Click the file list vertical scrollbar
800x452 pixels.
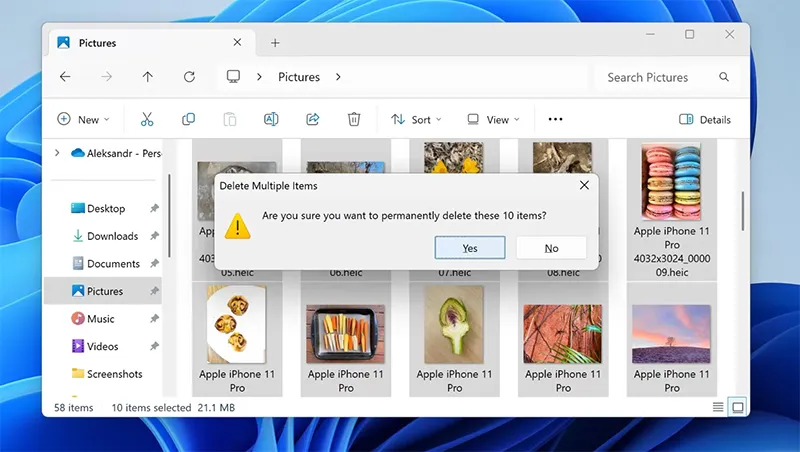point(743,211)
